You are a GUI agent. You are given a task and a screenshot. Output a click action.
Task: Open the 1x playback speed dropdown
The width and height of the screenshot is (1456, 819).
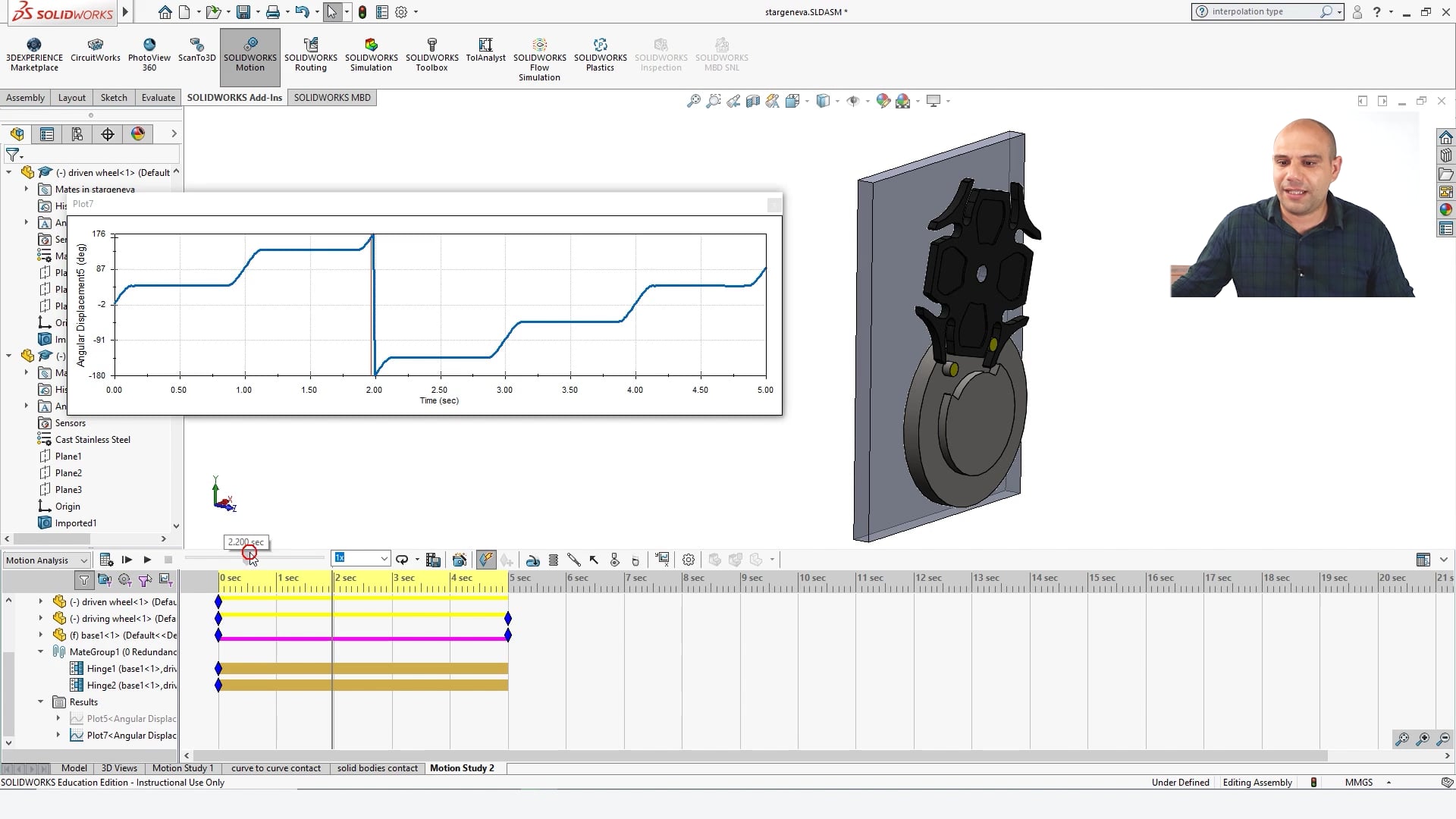384,558
